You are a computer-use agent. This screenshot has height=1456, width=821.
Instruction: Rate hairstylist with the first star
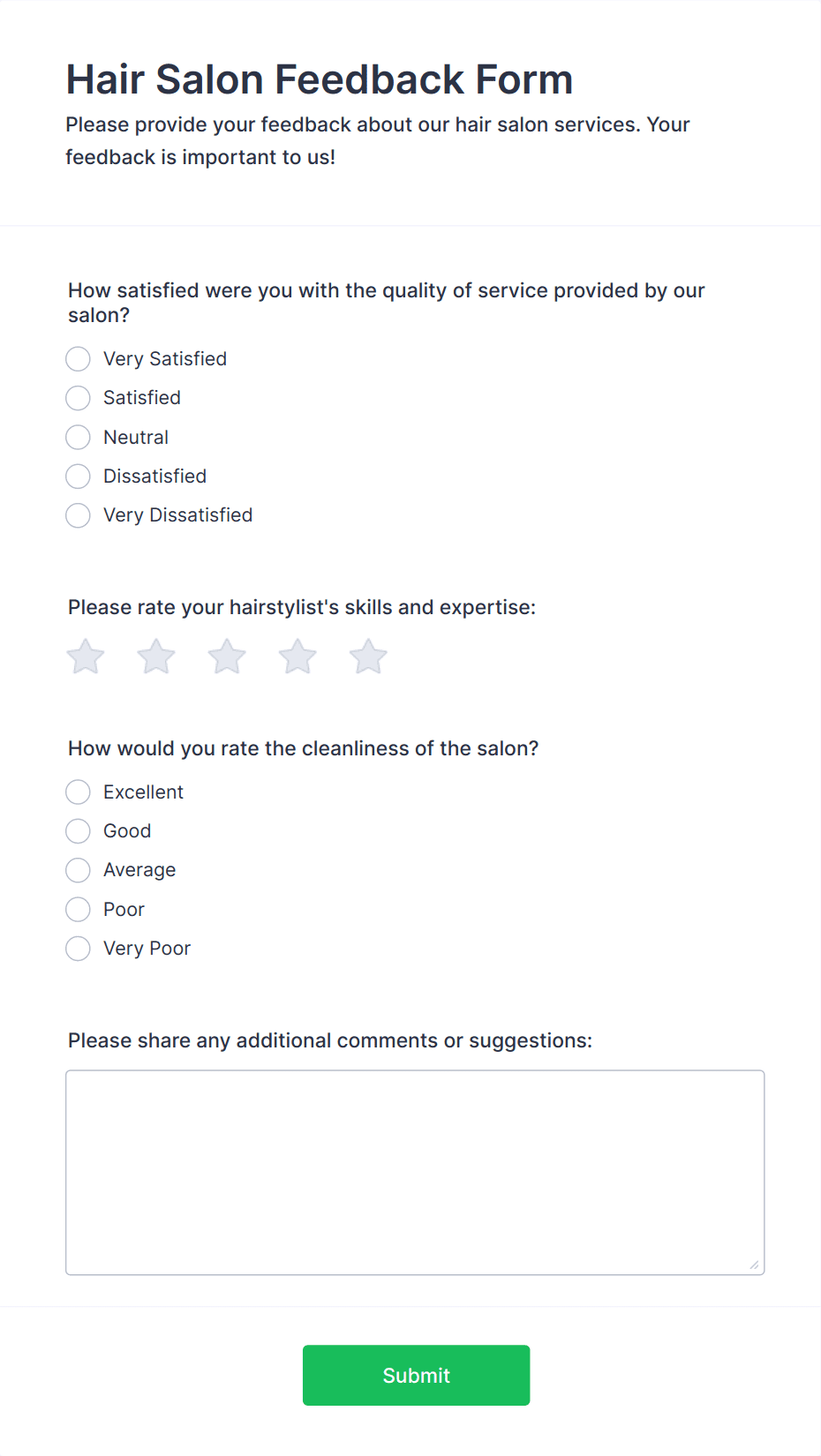(x=86, y=657)
